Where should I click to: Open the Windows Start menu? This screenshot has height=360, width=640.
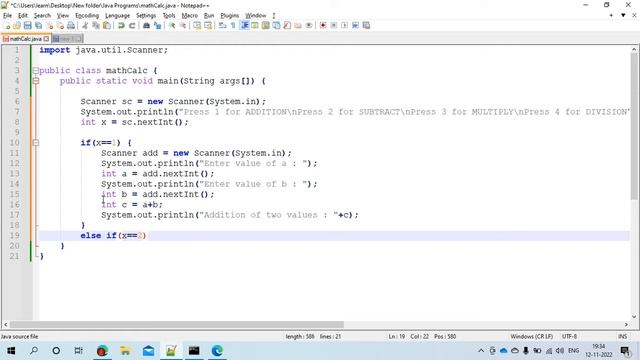pyautogui.click(x=11, y=351)
